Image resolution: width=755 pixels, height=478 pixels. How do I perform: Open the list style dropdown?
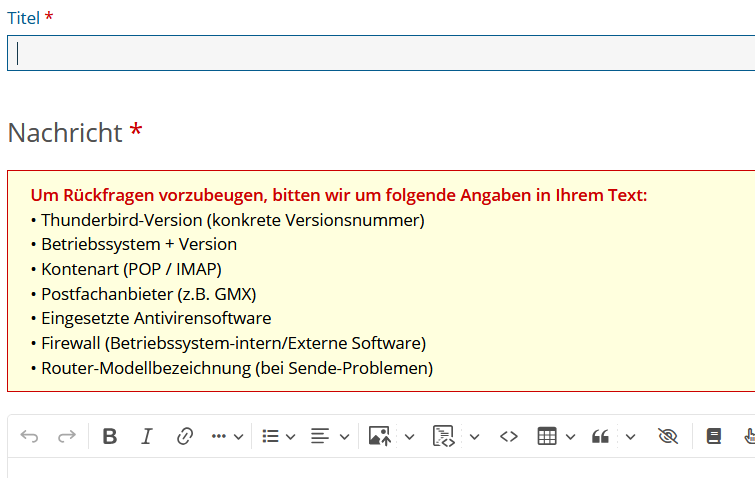point(278,436)
